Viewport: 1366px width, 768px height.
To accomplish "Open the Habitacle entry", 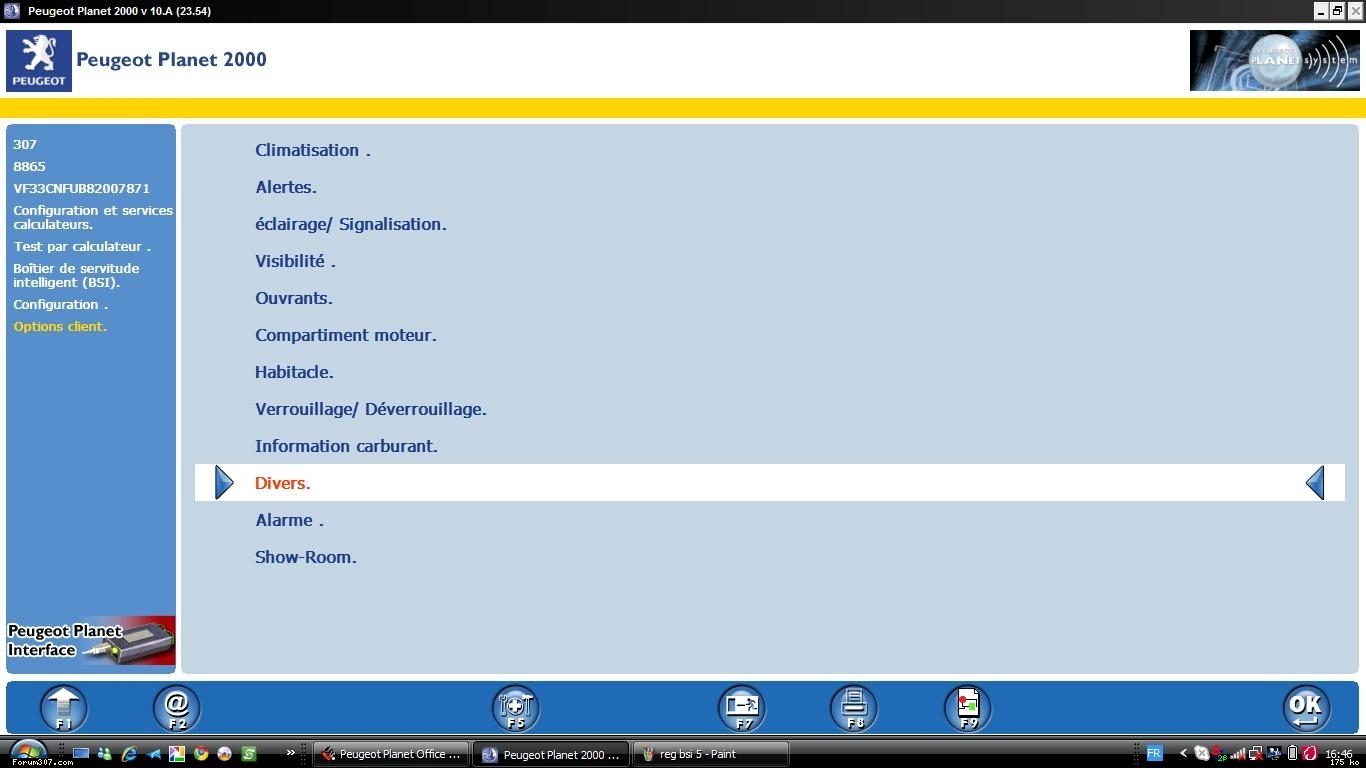I will (x=294, y=372).
